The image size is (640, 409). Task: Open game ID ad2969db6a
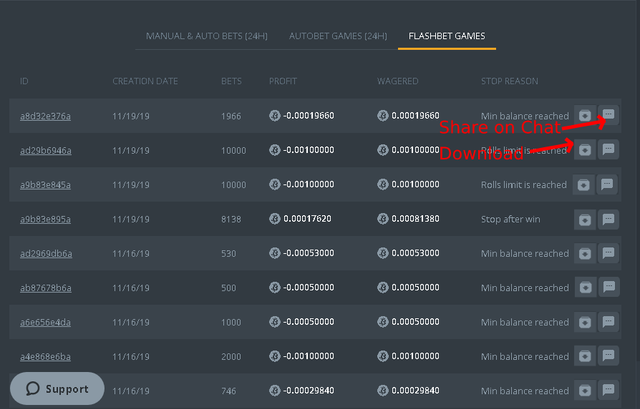(46, 253)
